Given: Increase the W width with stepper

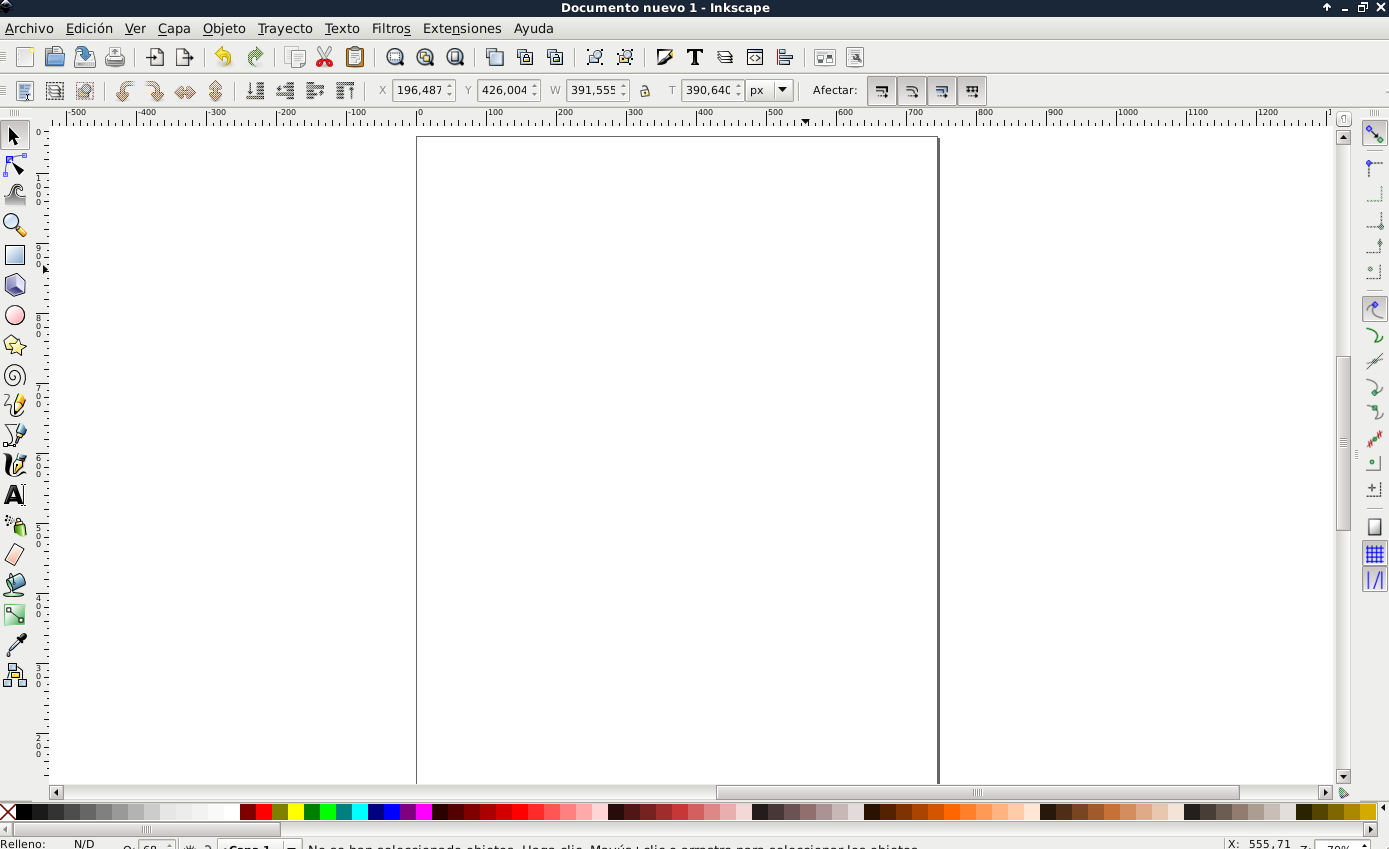Looking at the screenshot, I should [623, 86].
